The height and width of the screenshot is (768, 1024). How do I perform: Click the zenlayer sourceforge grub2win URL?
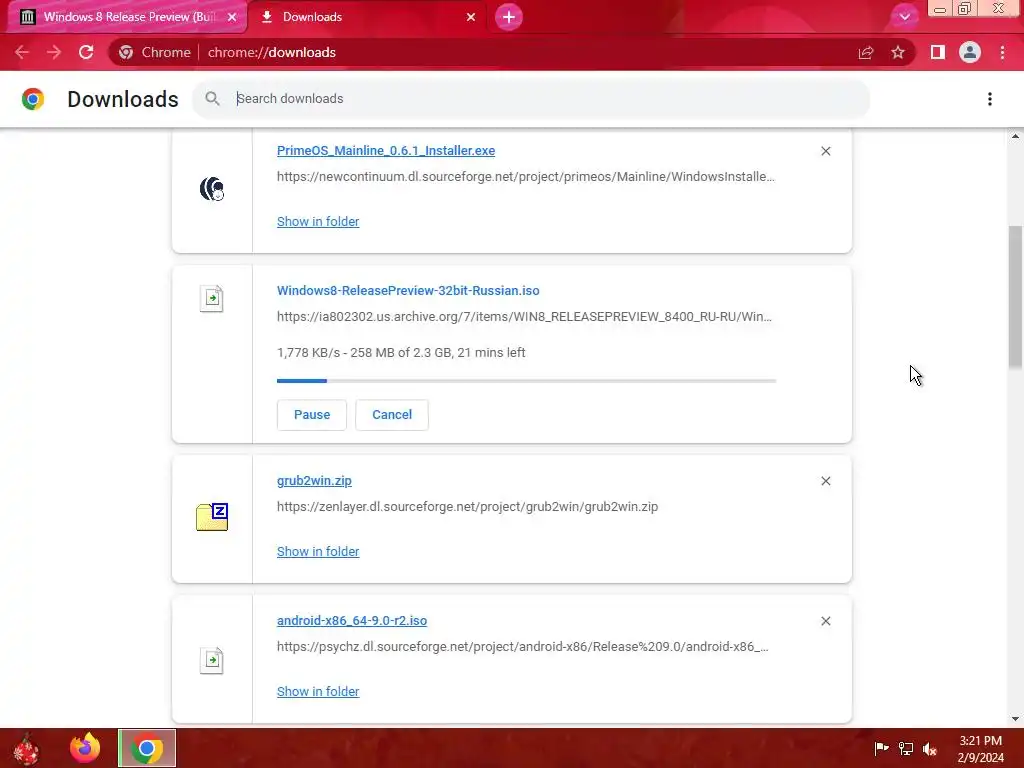pos(468,507)
